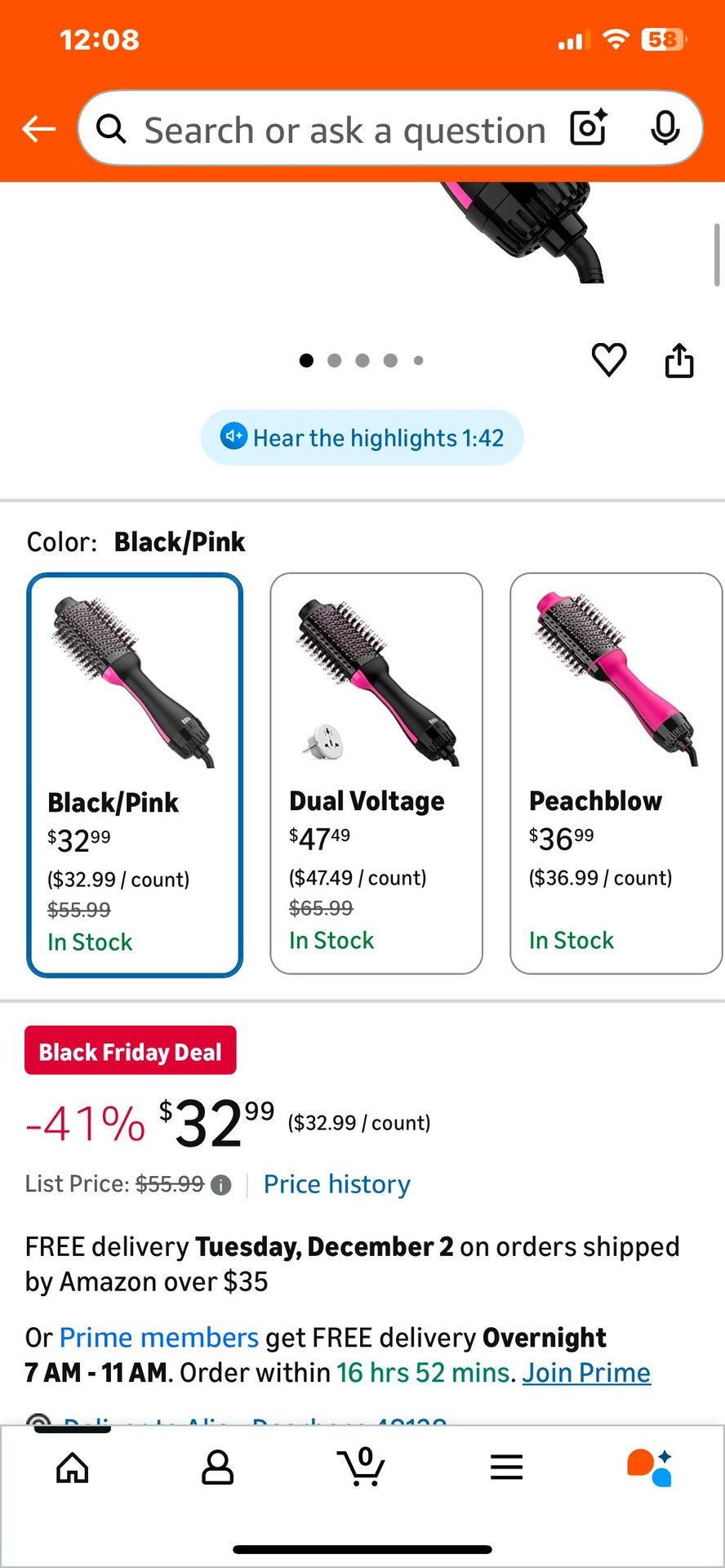Jump to second image carousel dot

tap(334, 360)
